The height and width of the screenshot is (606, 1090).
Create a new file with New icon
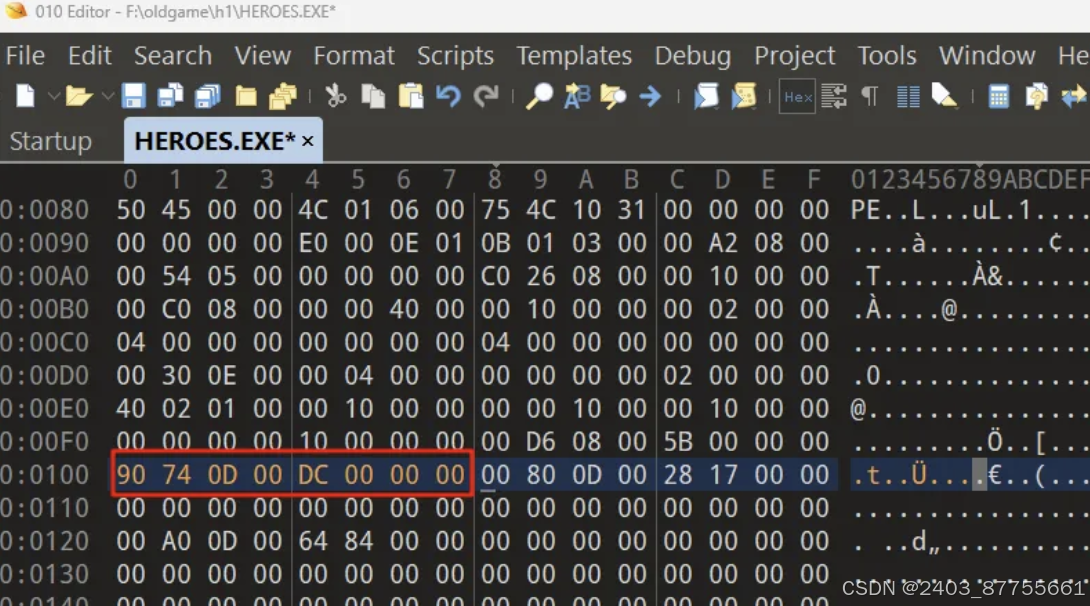click(x=26, y=96)
